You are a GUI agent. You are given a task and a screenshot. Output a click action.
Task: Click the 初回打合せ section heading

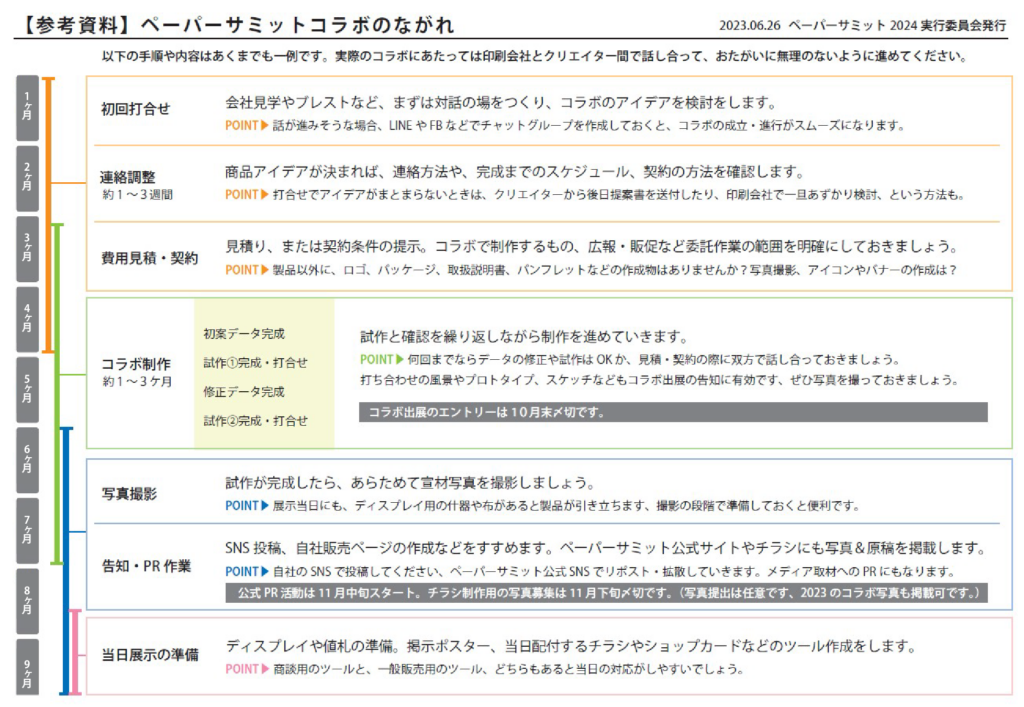click(x=135, y=108)
